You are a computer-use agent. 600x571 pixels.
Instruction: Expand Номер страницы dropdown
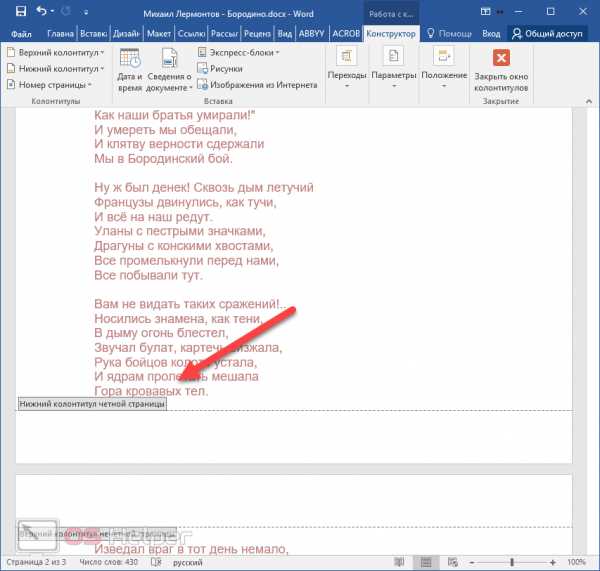pos(49,85)
